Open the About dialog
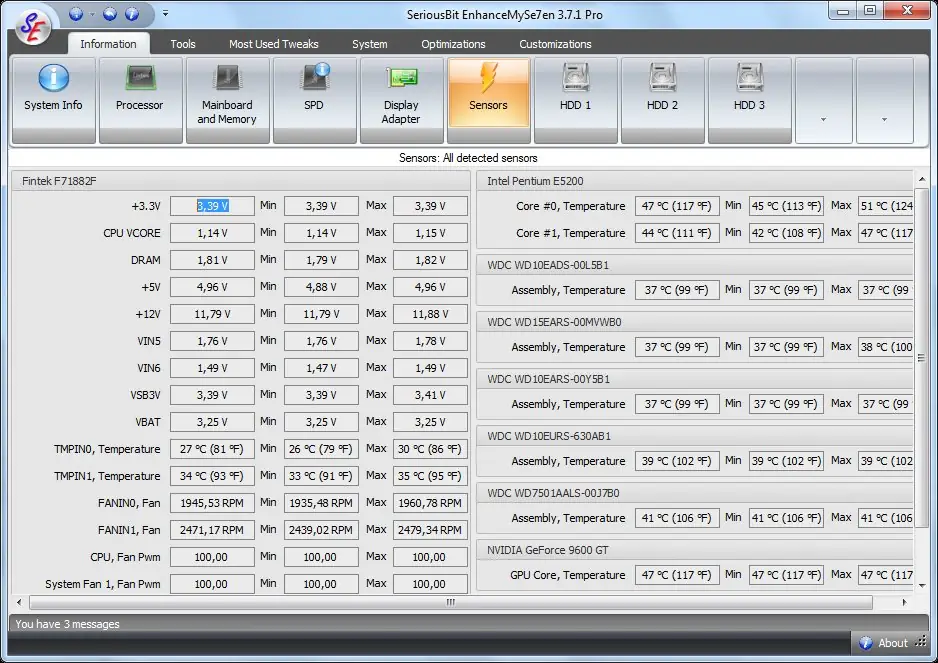Screen dimensions: 938x663 (x=884, y=643)
